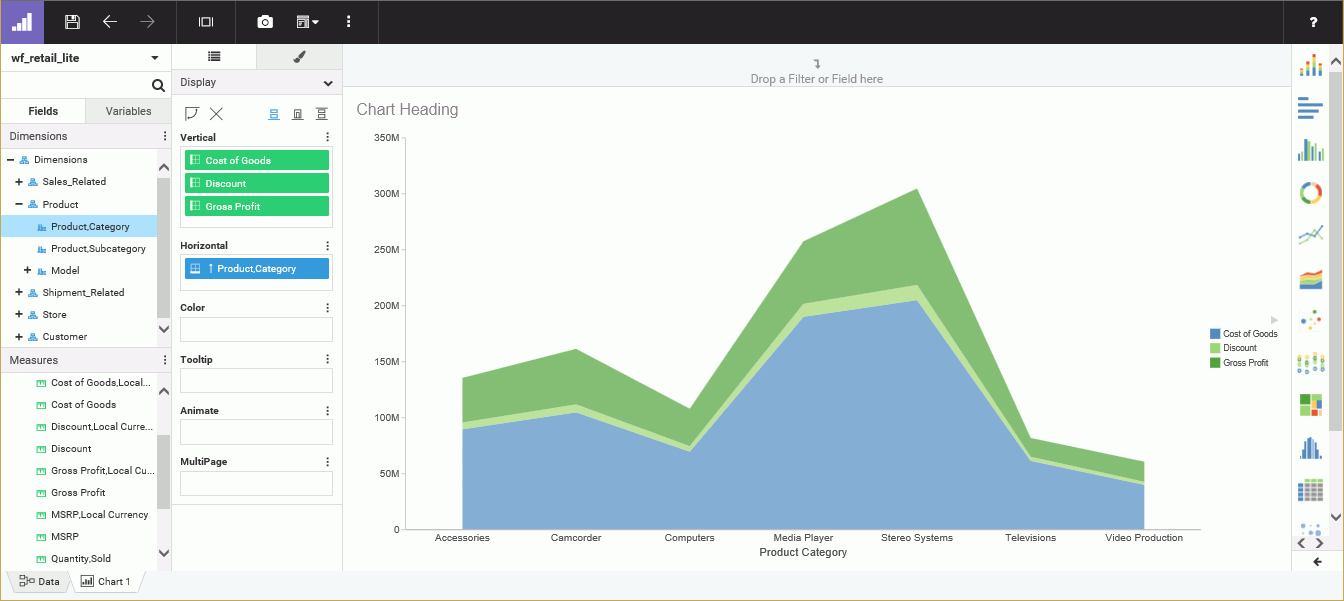Screen dimensions: 1344x601
Task: Take a snapshot with the camera icon
Action: pyautogui.click(x=264, y=22)
